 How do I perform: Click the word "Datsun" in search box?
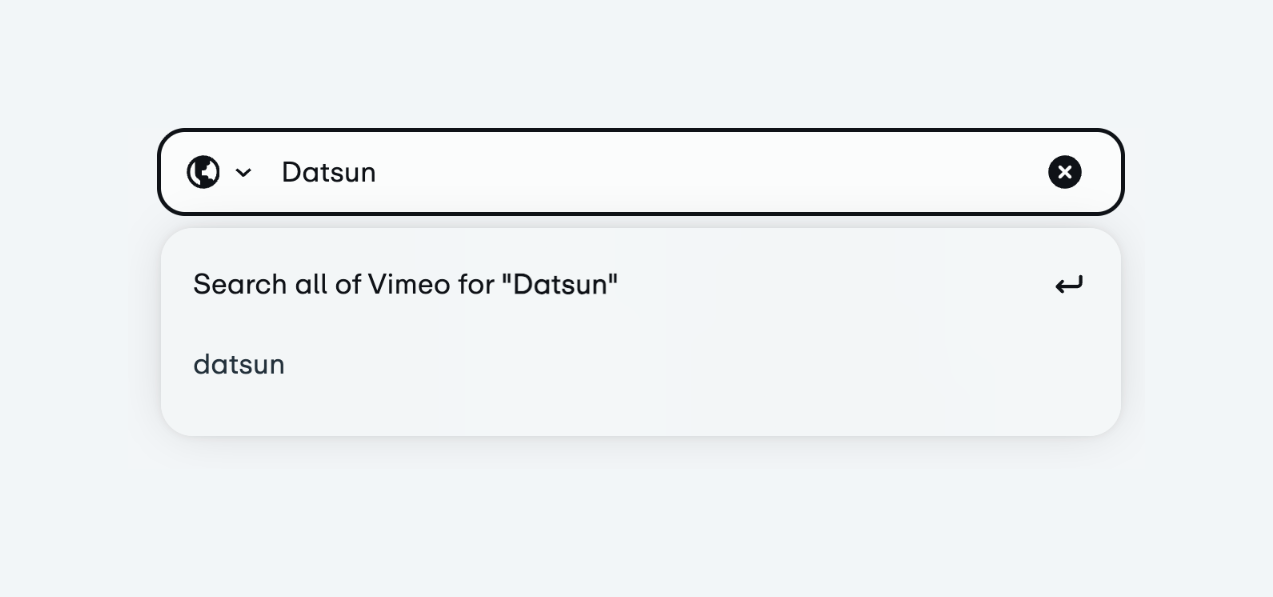[x=328, y=172]
